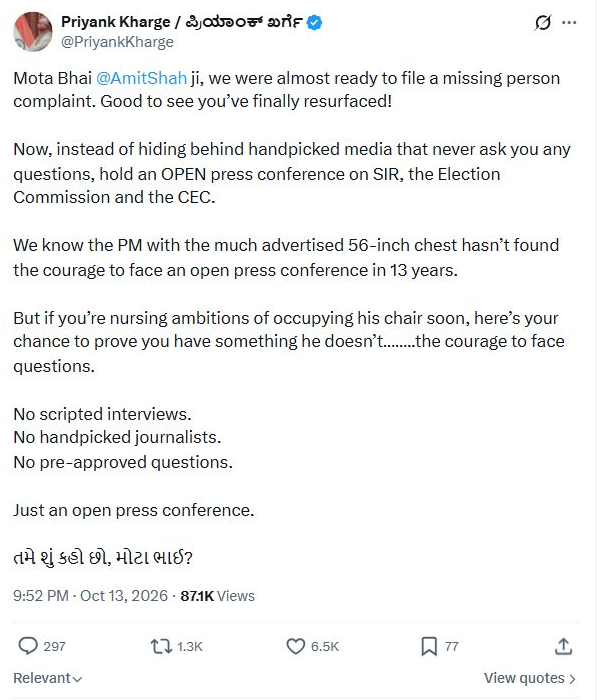Expand the Relevant sort dropdown
This screenshot has width=600, height=700.
pos(48,678)
